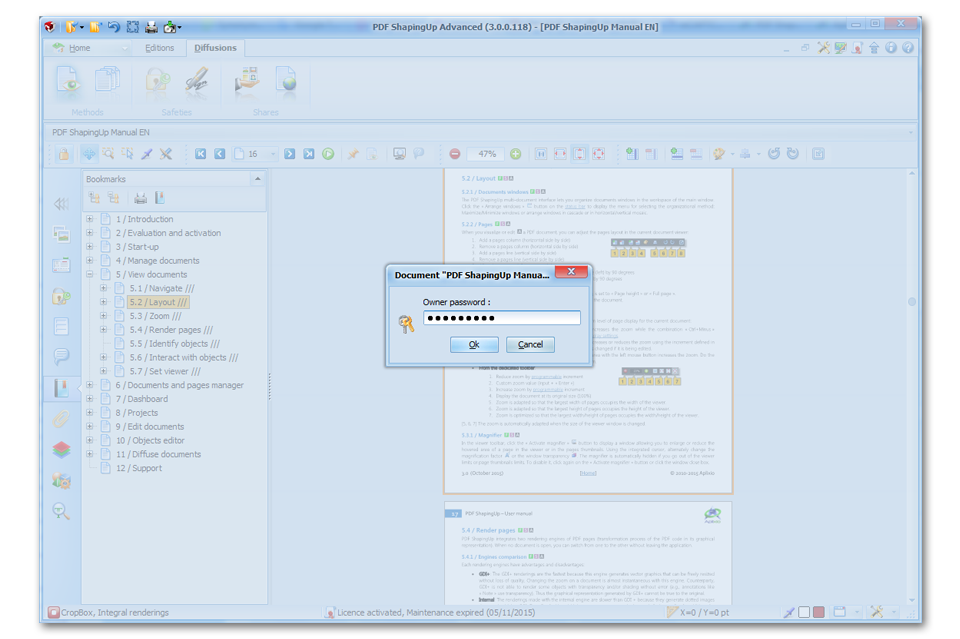Open the '5.4 / Render pages' bookmark
Screen dimensions: 960x639
pyautogui.click(x=171, y=330)
